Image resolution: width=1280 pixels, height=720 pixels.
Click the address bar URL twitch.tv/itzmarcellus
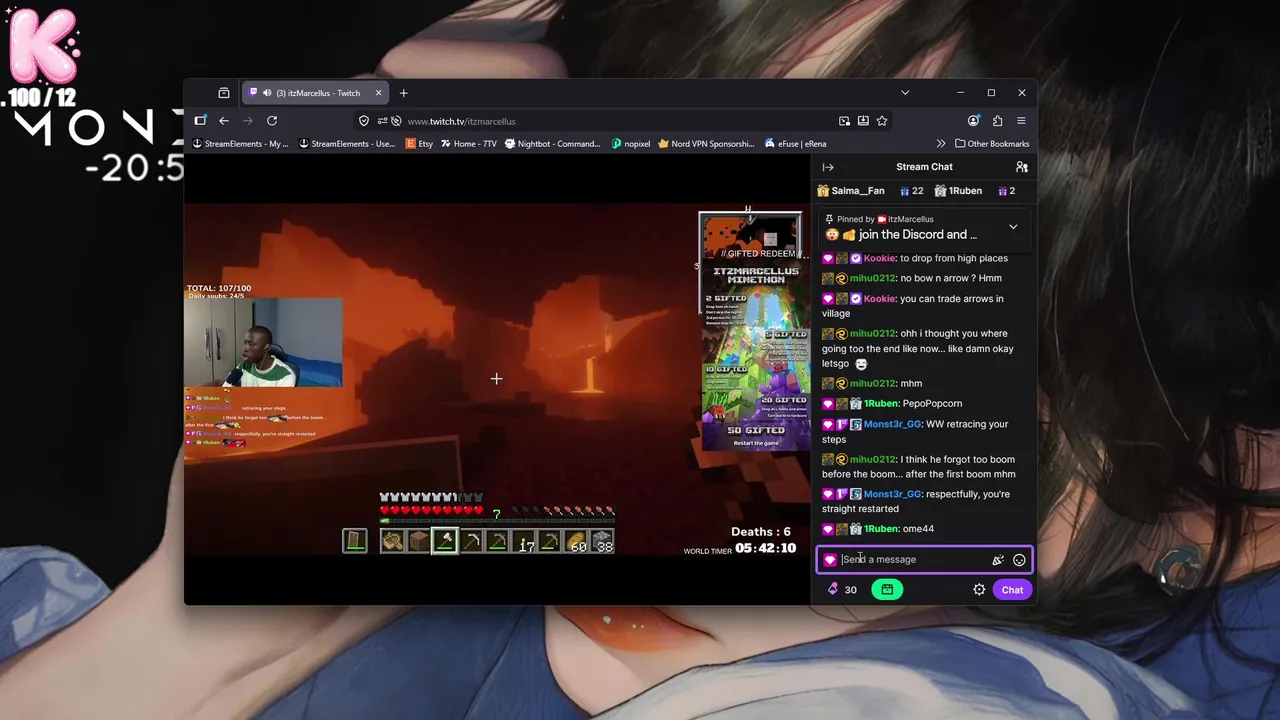(x=462, y=122)
